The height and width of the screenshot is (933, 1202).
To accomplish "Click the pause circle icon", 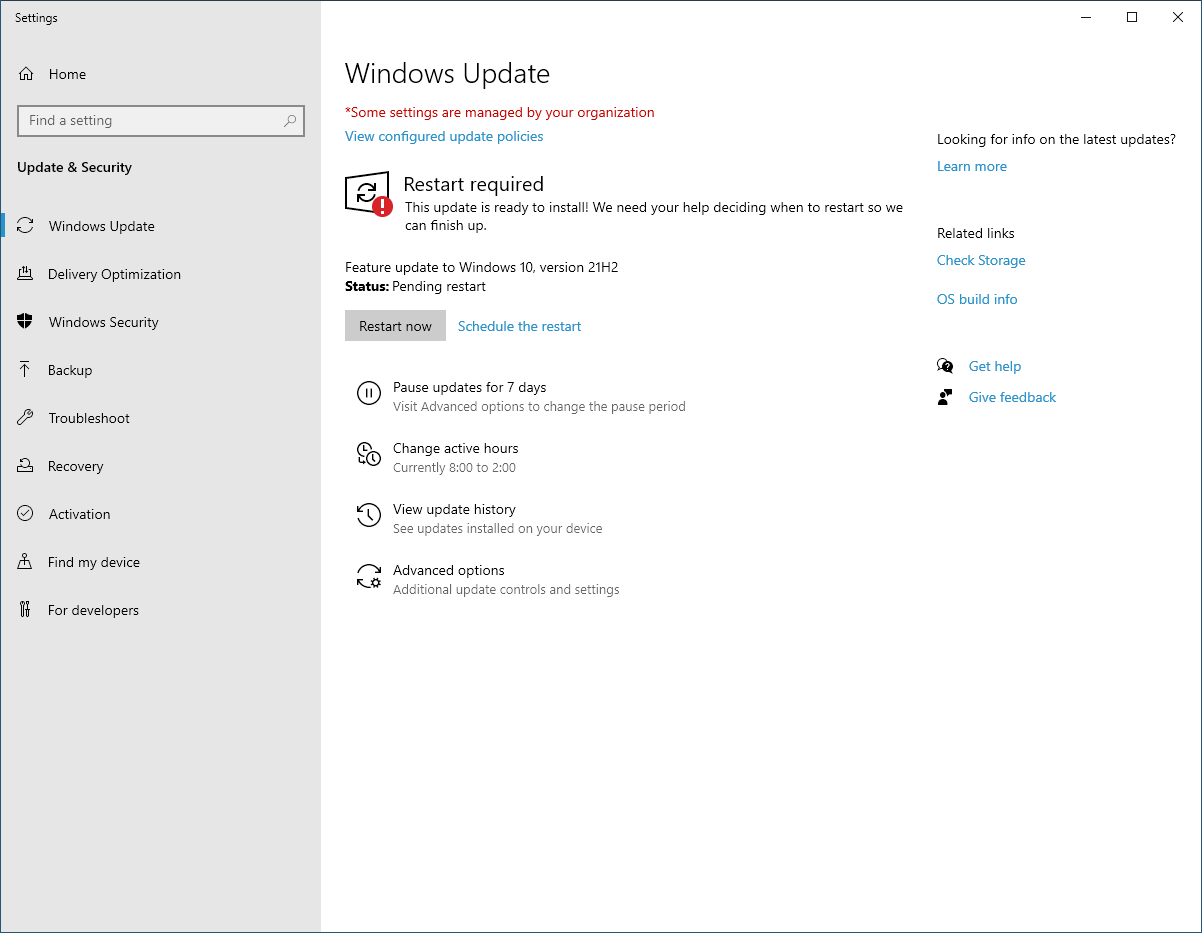I will click(x=369, y=394).
